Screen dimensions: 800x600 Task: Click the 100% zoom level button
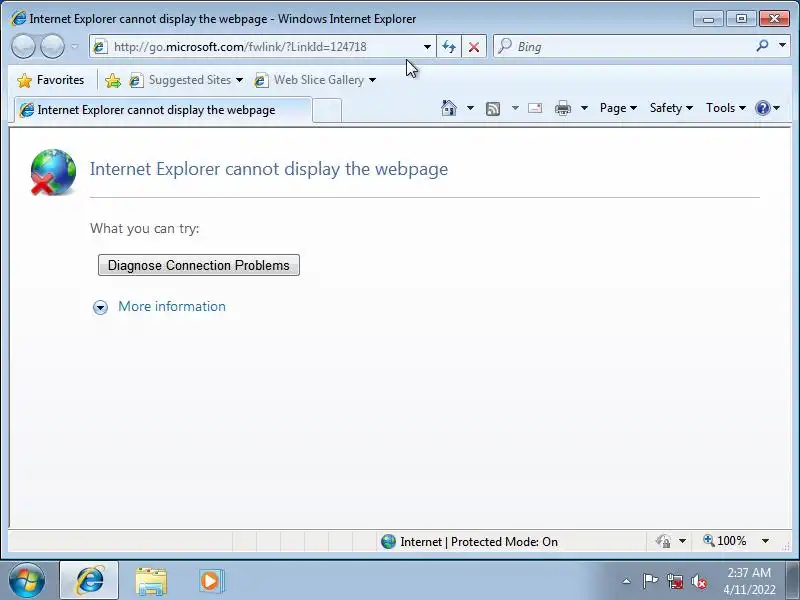pos(724,541)
